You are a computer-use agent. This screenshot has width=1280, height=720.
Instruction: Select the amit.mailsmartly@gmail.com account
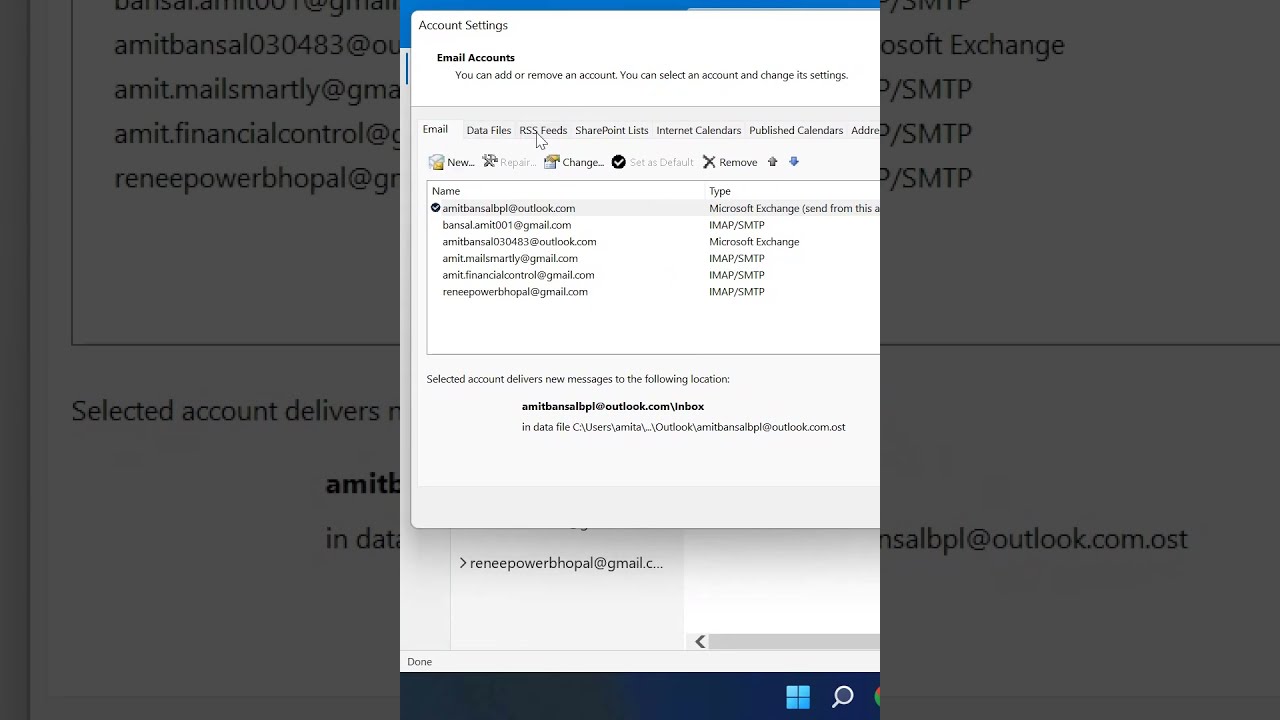[x=510, y=258]
